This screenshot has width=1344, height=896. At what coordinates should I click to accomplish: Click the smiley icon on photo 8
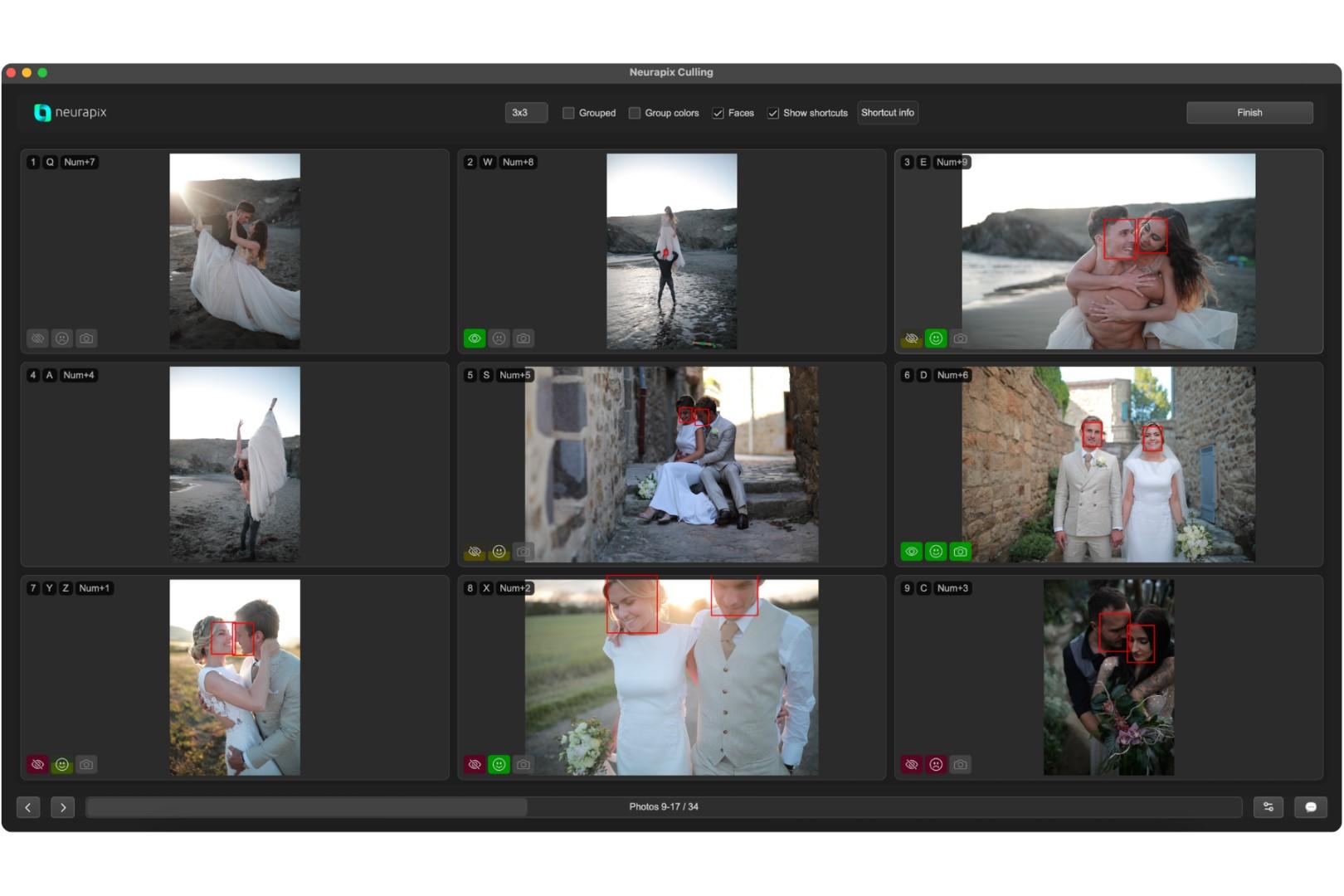(499, 765)
